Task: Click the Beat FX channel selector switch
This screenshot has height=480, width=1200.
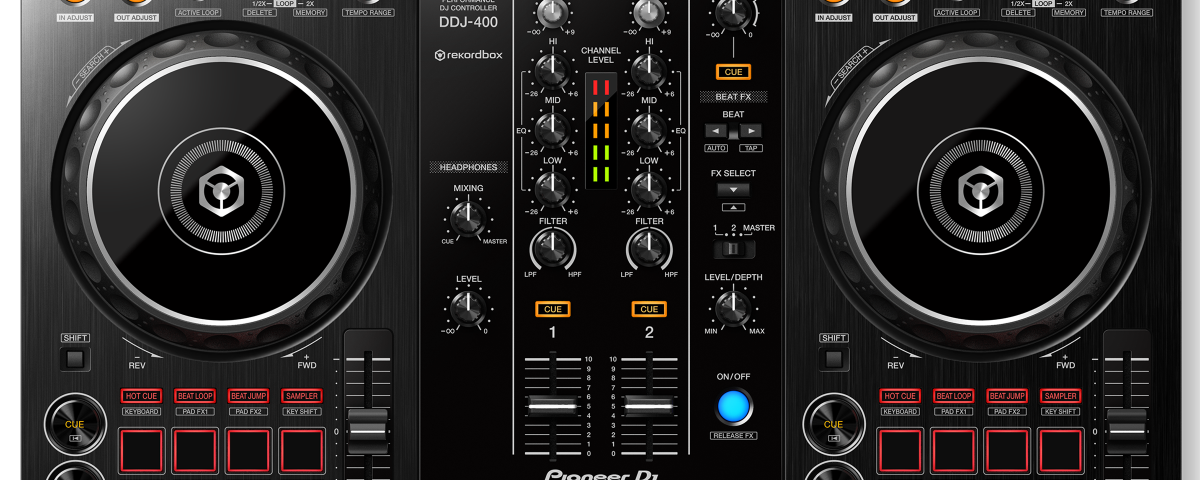Action: [x=733, y=249]
